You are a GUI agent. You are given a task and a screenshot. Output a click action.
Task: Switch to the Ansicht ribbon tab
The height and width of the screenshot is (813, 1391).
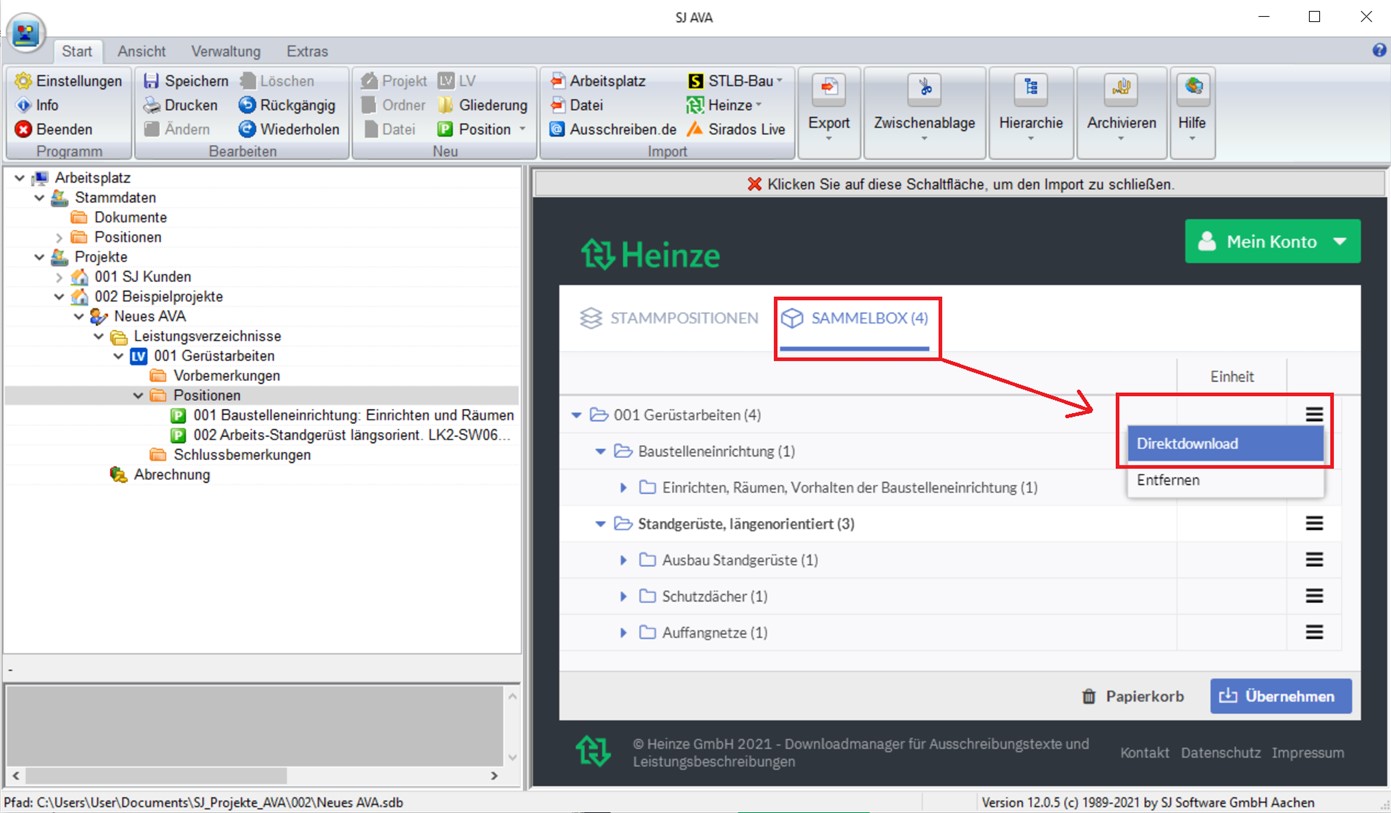click(x=142, y=51)
